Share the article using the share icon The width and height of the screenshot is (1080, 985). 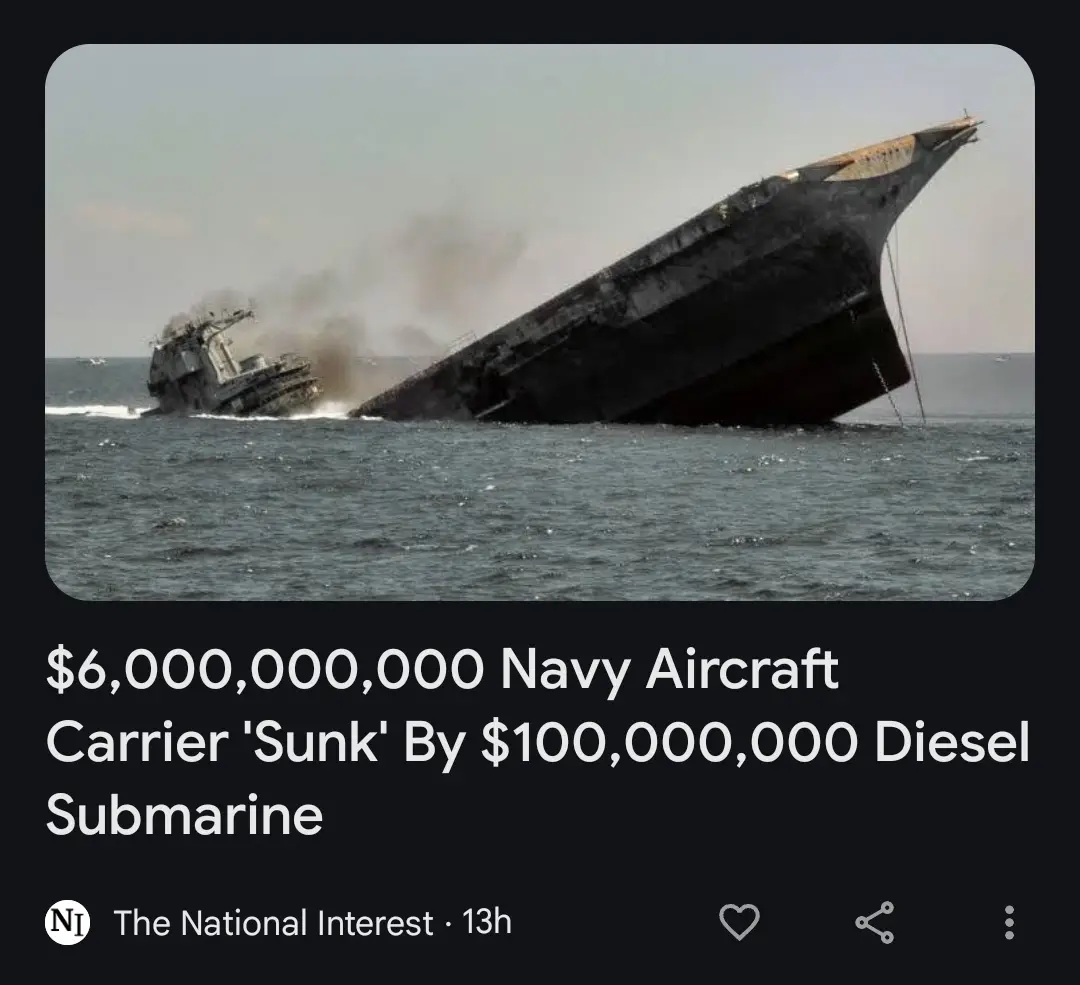tap(875, 922)
